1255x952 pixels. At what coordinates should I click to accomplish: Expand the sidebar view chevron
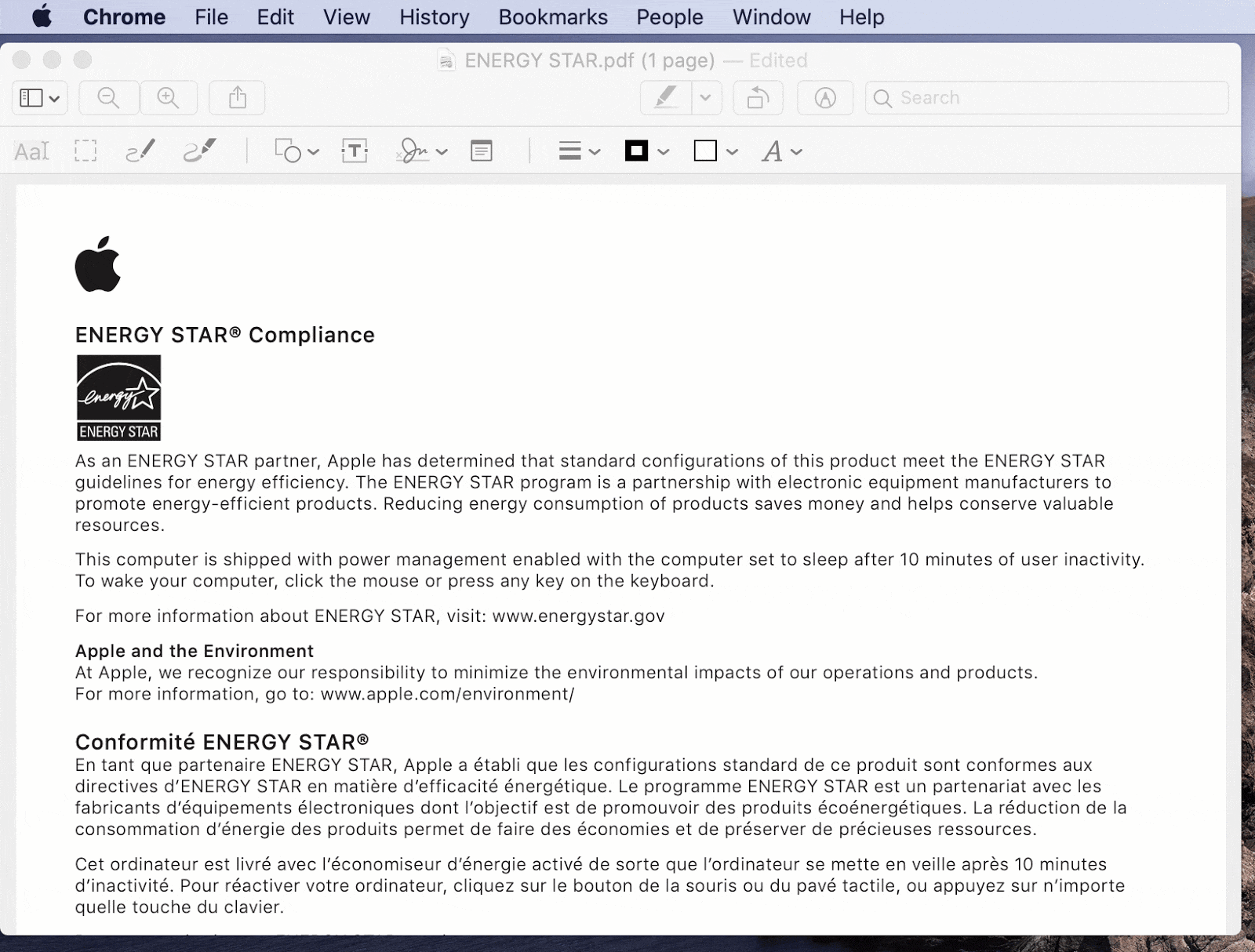pos(54,99)
